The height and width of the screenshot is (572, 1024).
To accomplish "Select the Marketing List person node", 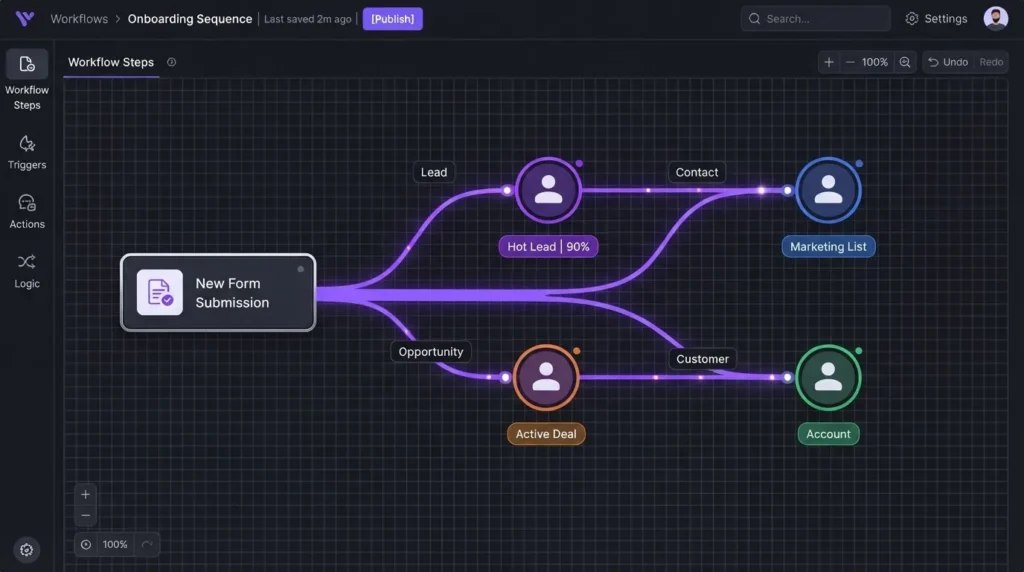I will [828, 190].
